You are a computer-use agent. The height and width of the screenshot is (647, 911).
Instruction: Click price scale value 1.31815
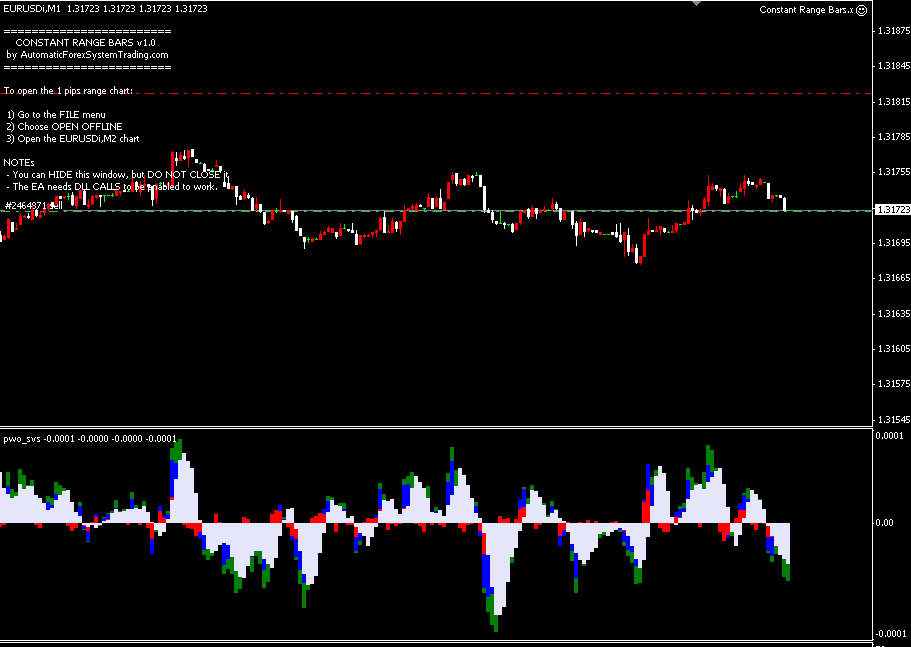pyautogui.click(x=894, y=102)
